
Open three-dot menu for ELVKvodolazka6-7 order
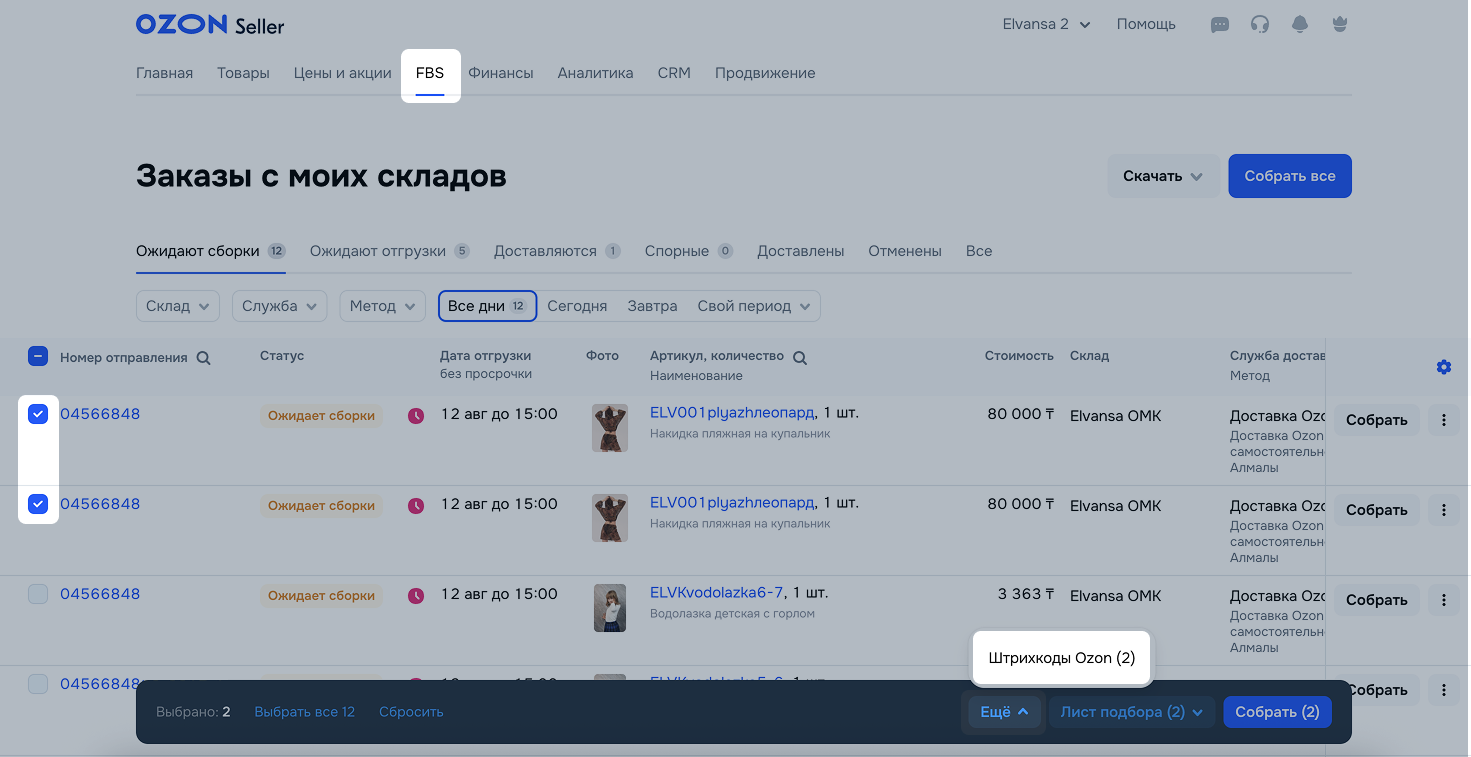coord(1444,600)
